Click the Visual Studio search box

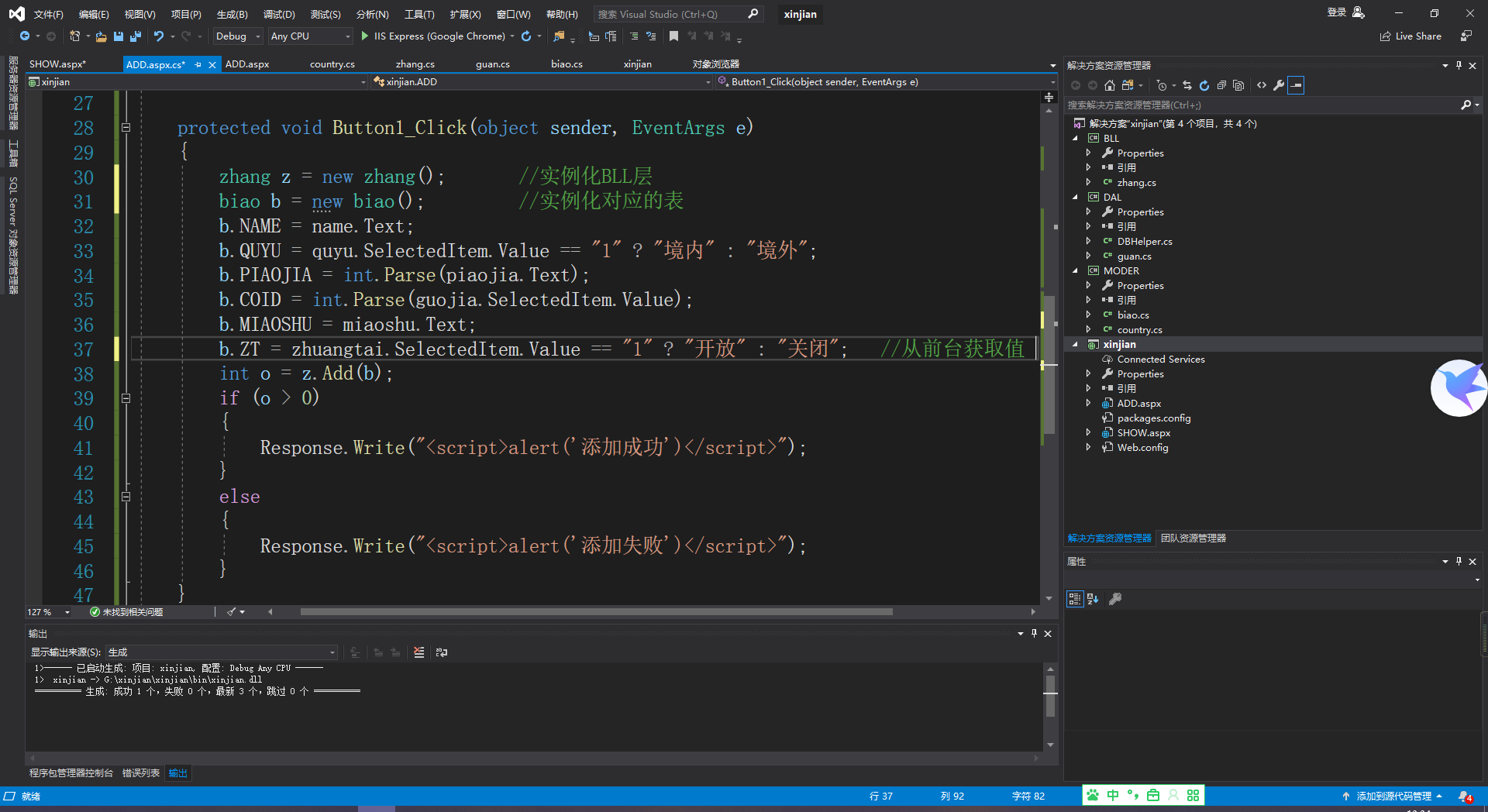pos(678,14)
